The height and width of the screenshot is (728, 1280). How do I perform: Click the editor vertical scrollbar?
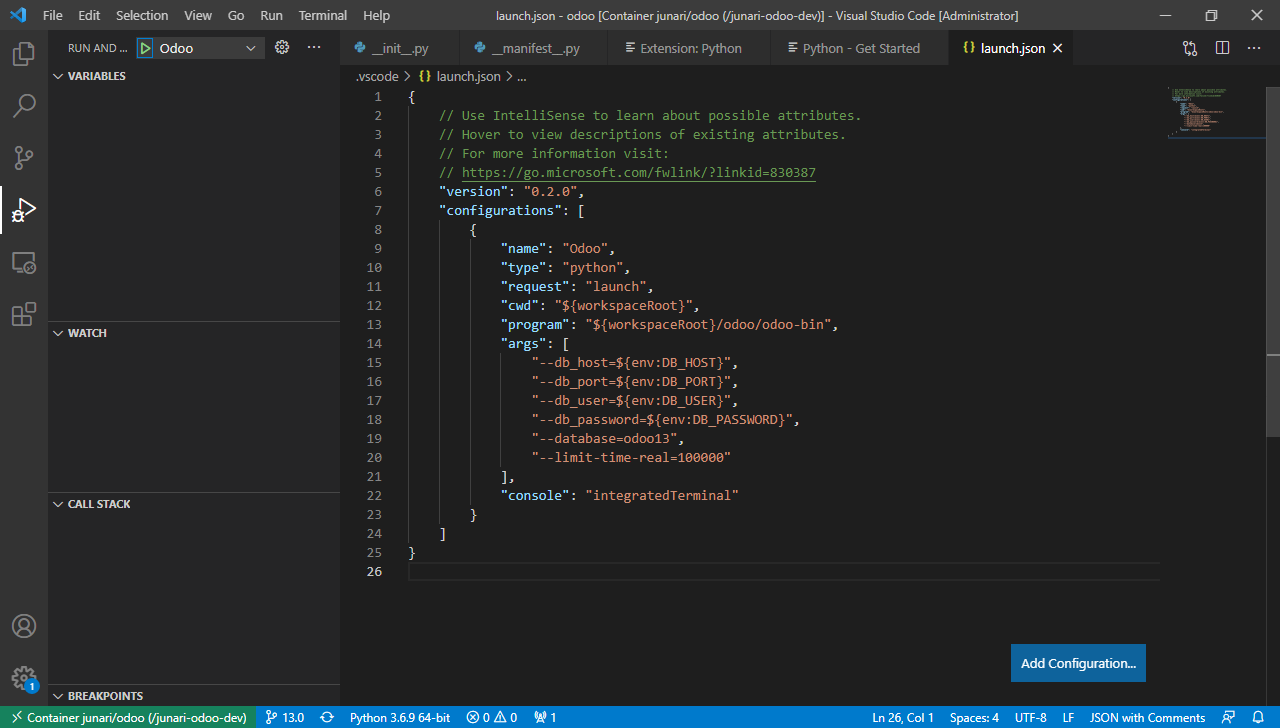tap(1273, 260)
